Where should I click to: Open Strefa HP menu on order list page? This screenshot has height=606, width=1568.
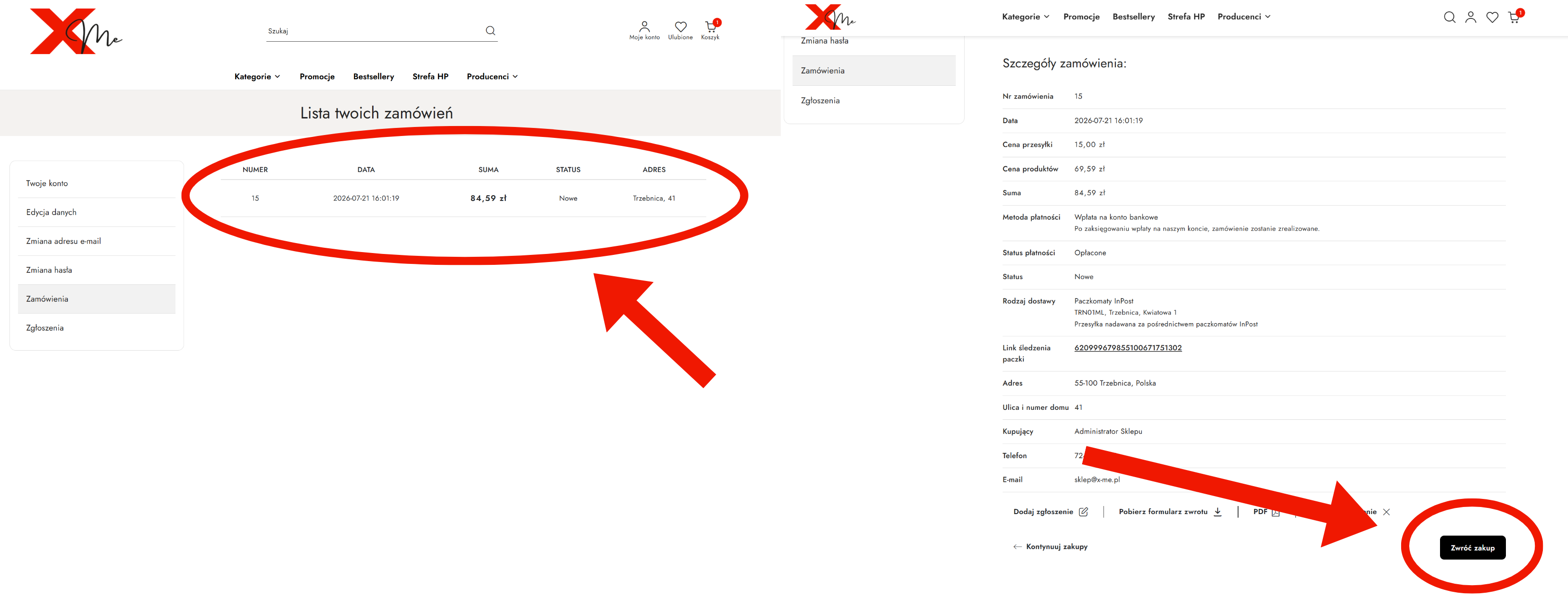click(430, 77)
